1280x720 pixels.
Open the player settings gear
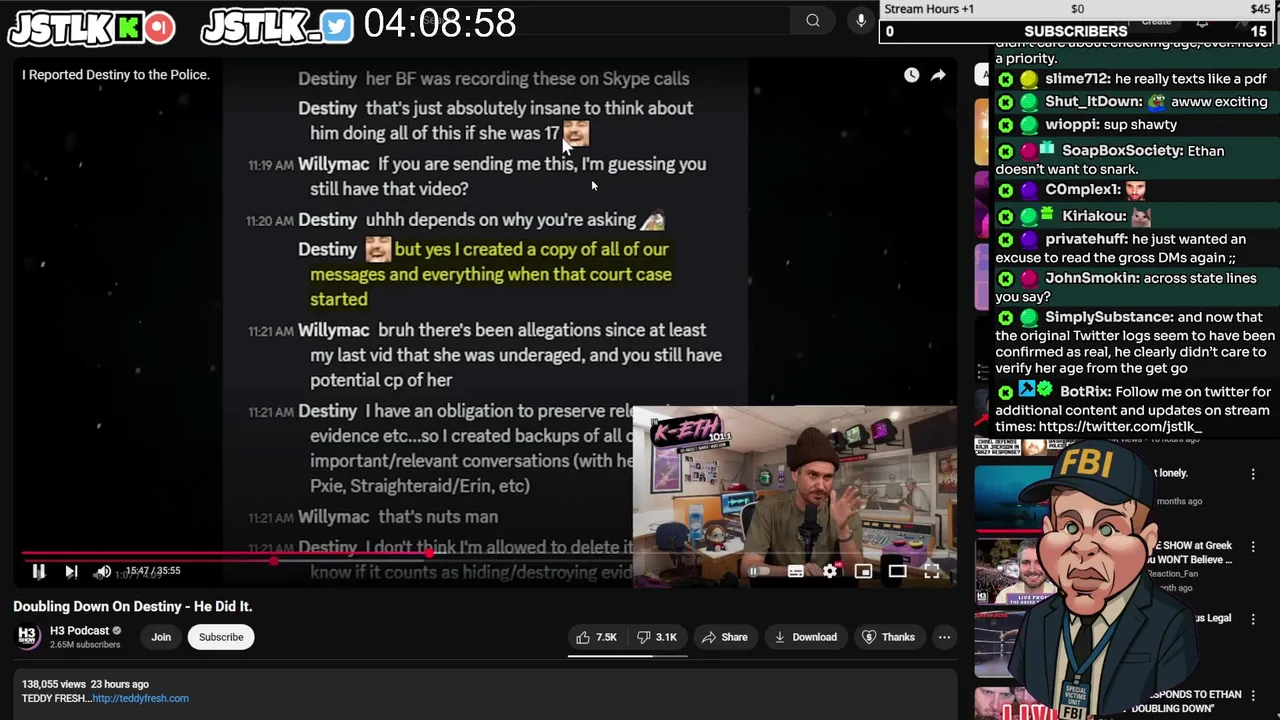point(830,571)
